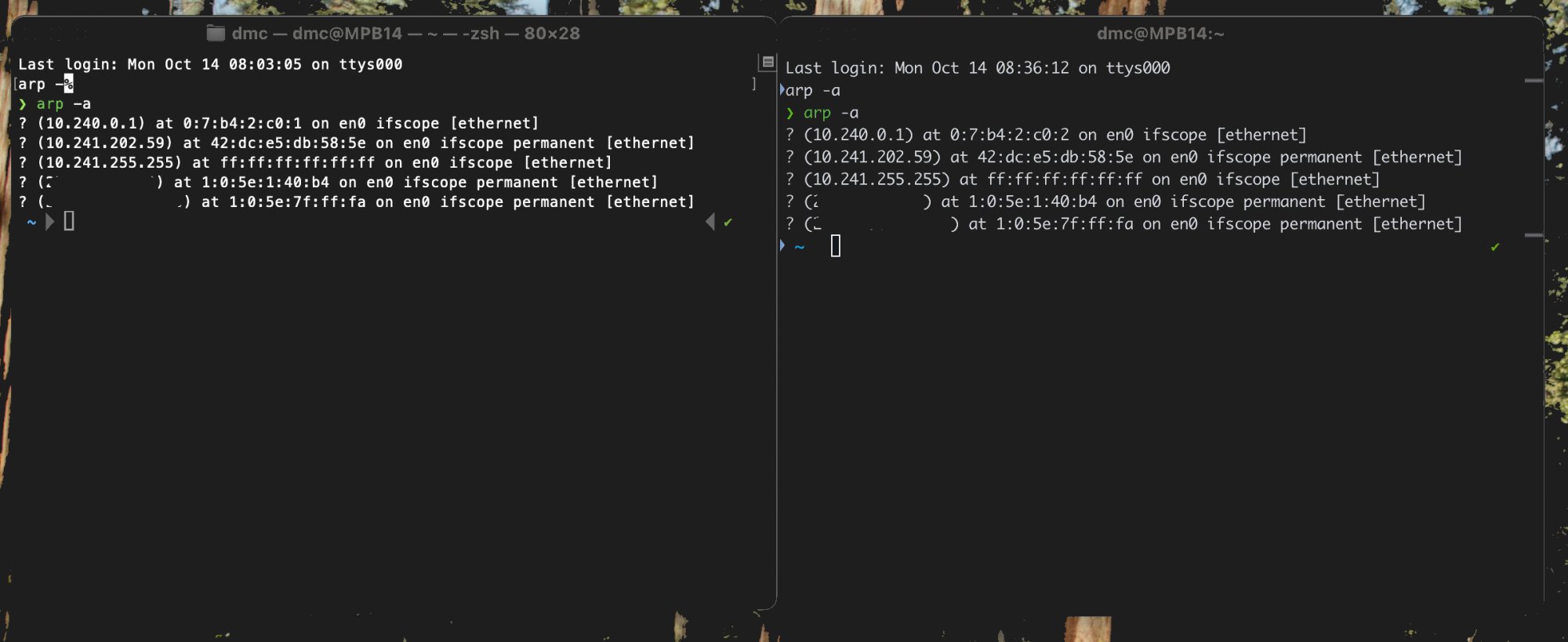Viewport: 1568px width, 642px height.
Task: Click the folder proxy icon in left terminal title
Action: point(216,33)
